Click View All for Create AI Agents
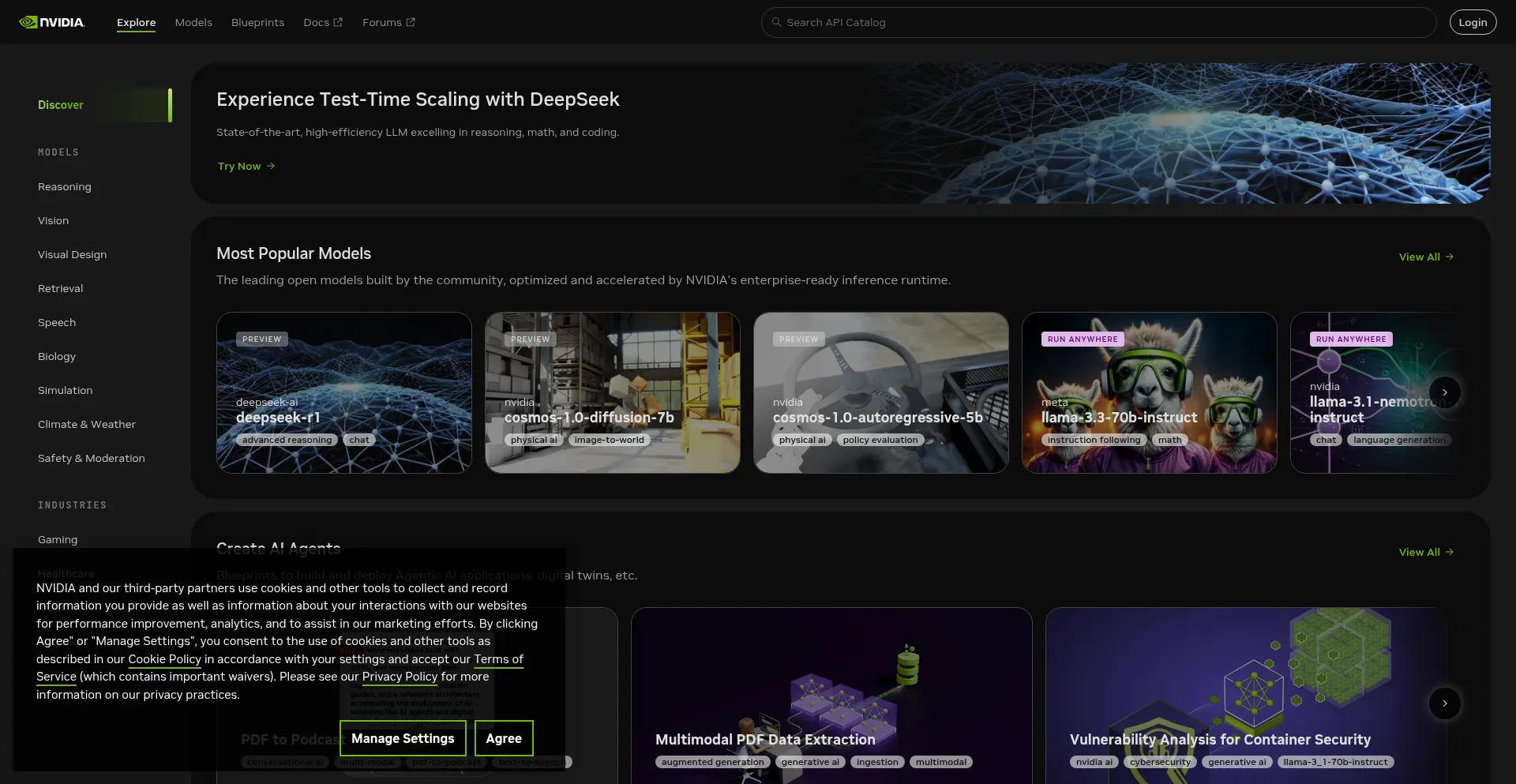 click(1426, 552)
